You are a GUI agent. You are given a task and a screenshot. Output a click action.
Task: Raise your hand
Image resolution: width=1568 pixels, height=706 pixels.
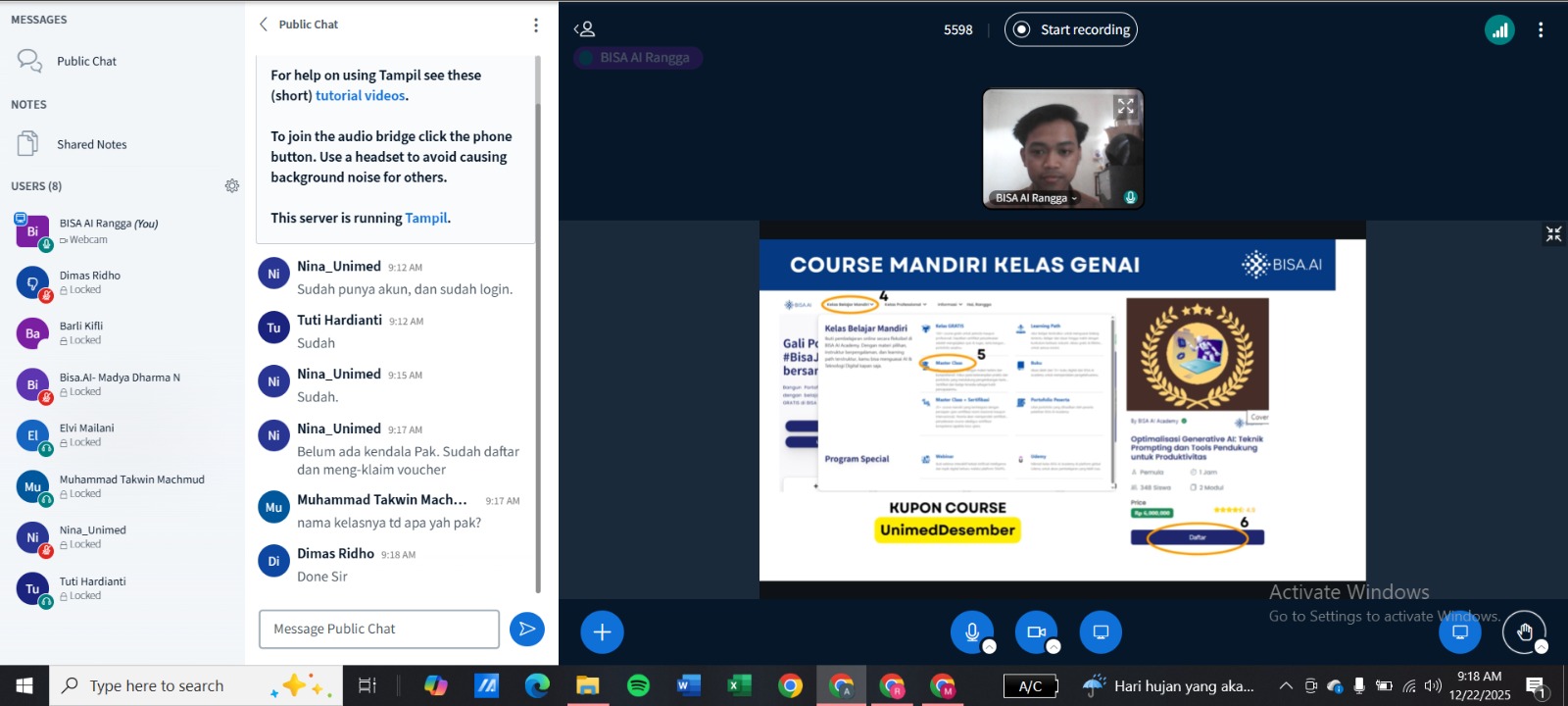pos(1524,631)
